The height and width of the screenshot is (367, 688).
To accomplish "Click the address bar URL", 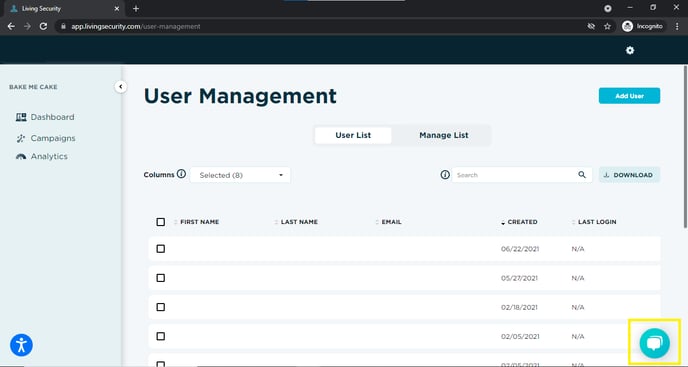I will tap(136, 26).
